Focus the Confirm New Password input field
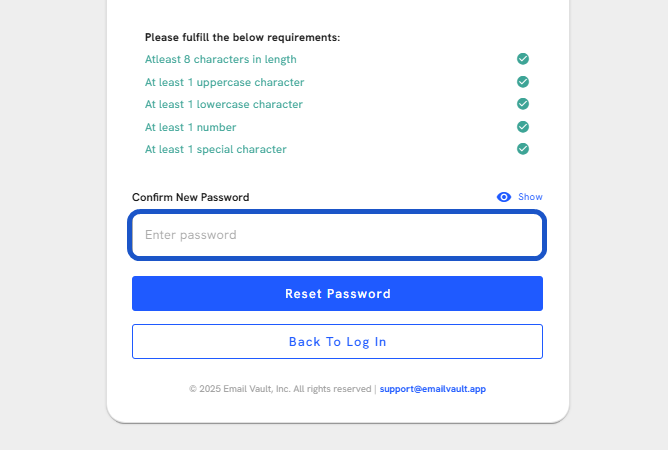Image resolution: width=668 pixels, height=450 pixels. pos(337,235)
